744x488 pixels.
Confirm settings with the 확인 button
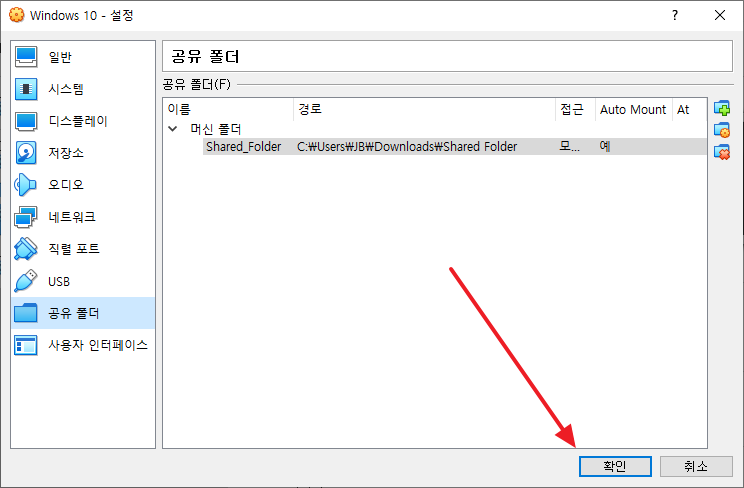pyautogui.click(x=615, y=466)
